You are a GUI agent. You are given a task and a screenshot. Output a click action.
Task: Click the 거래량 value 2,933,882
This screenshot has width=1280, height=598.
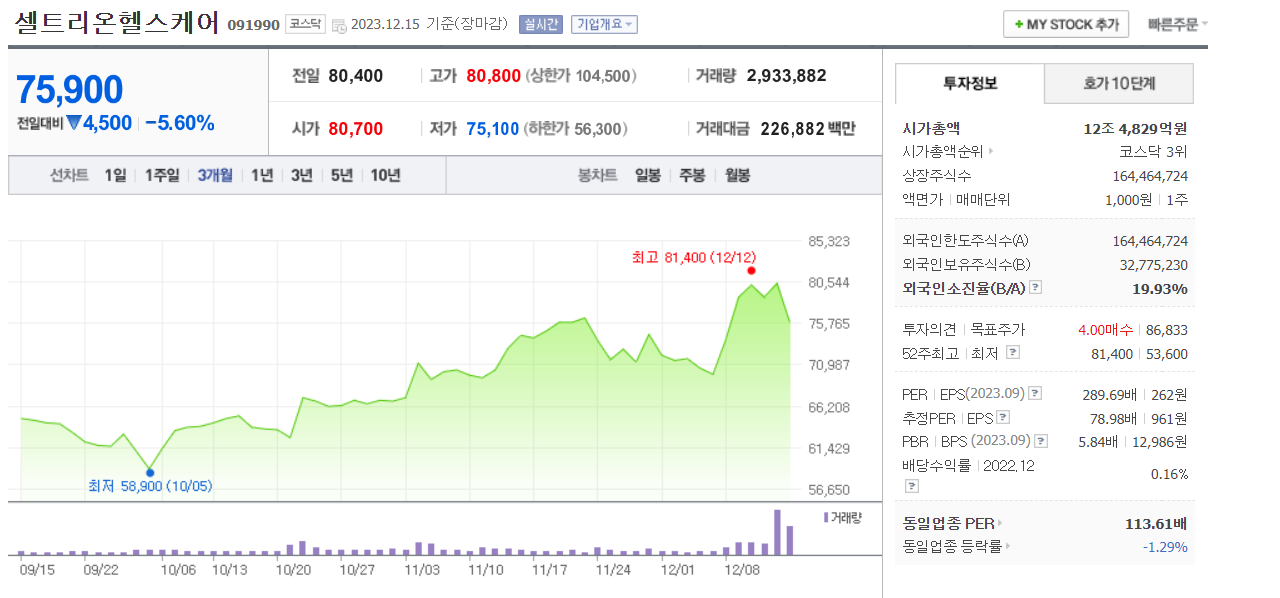coord(786,76)
